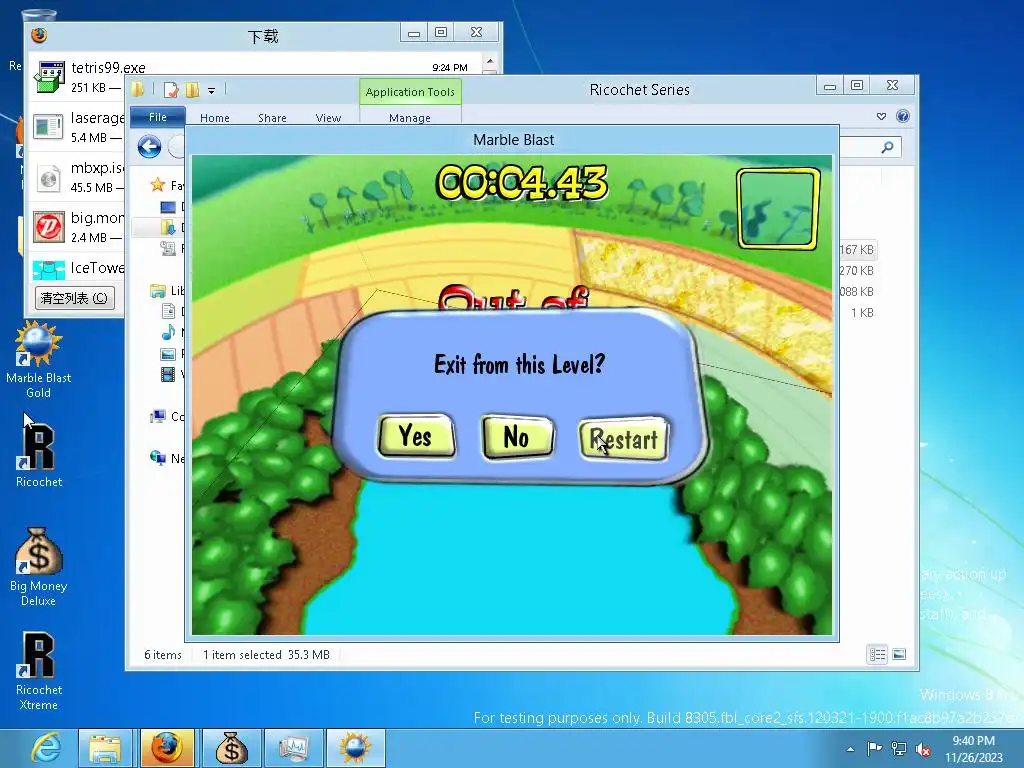Open the network tray icon
Viewport: 1024px width, 768px height.
coord(899,749)
